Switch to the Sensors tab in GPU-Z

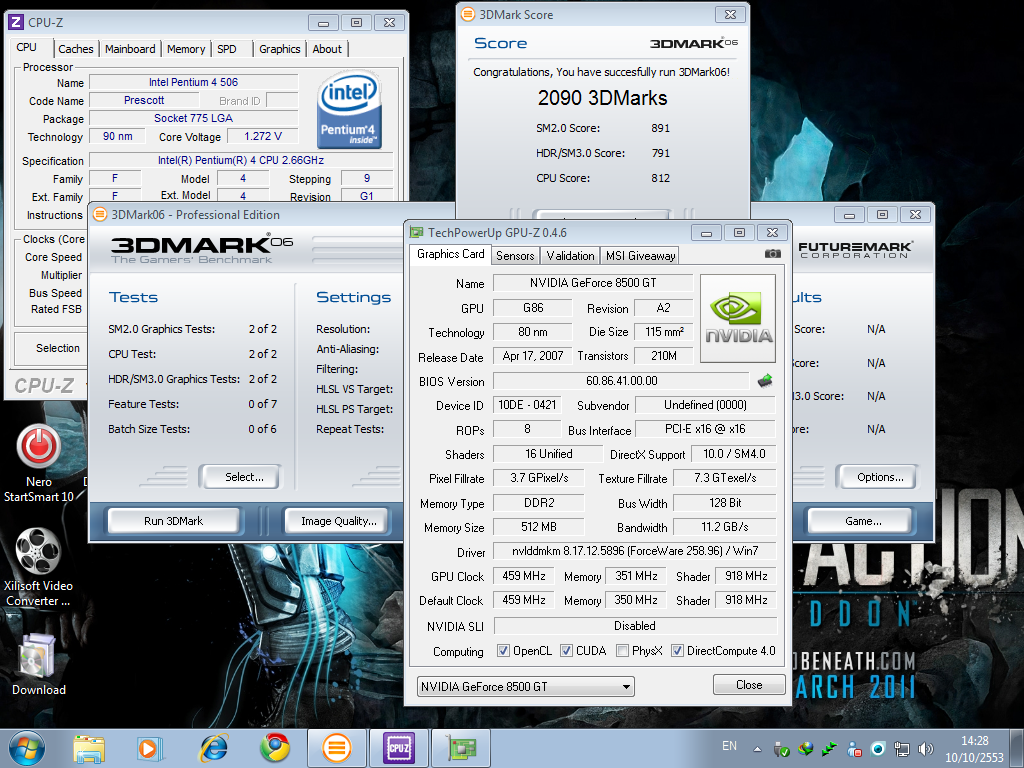click(x=515, y=256)
